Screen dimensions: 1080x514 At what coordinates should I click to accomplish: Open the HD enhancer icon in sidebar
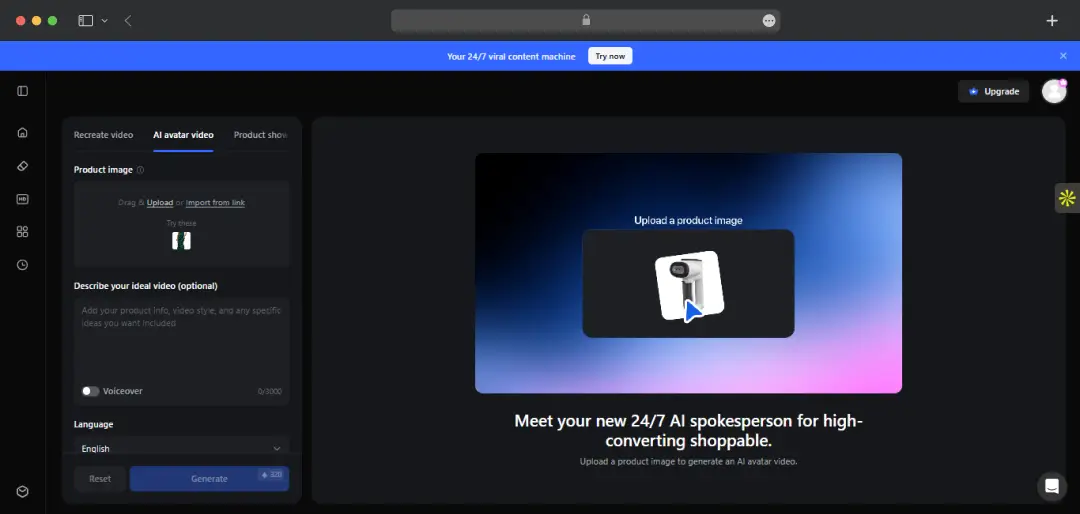coord(23,199)
